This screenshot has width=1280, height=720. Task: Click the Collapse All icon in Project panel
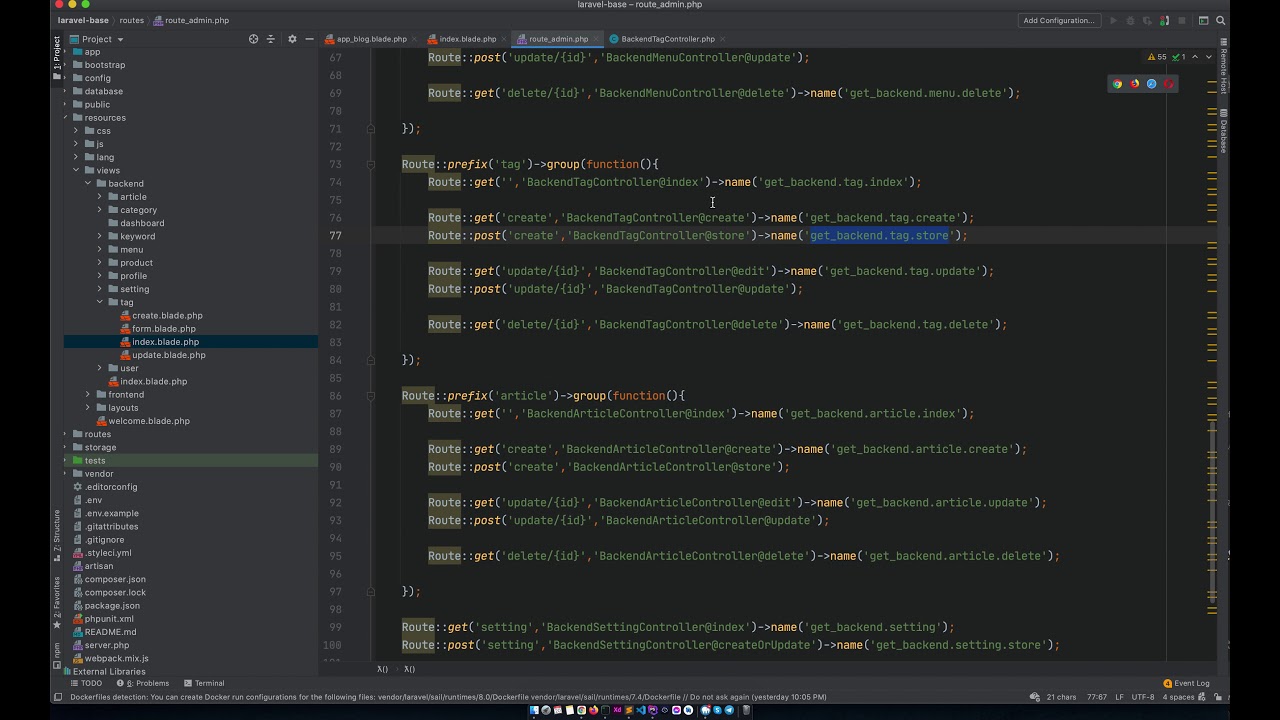point(270,39)
